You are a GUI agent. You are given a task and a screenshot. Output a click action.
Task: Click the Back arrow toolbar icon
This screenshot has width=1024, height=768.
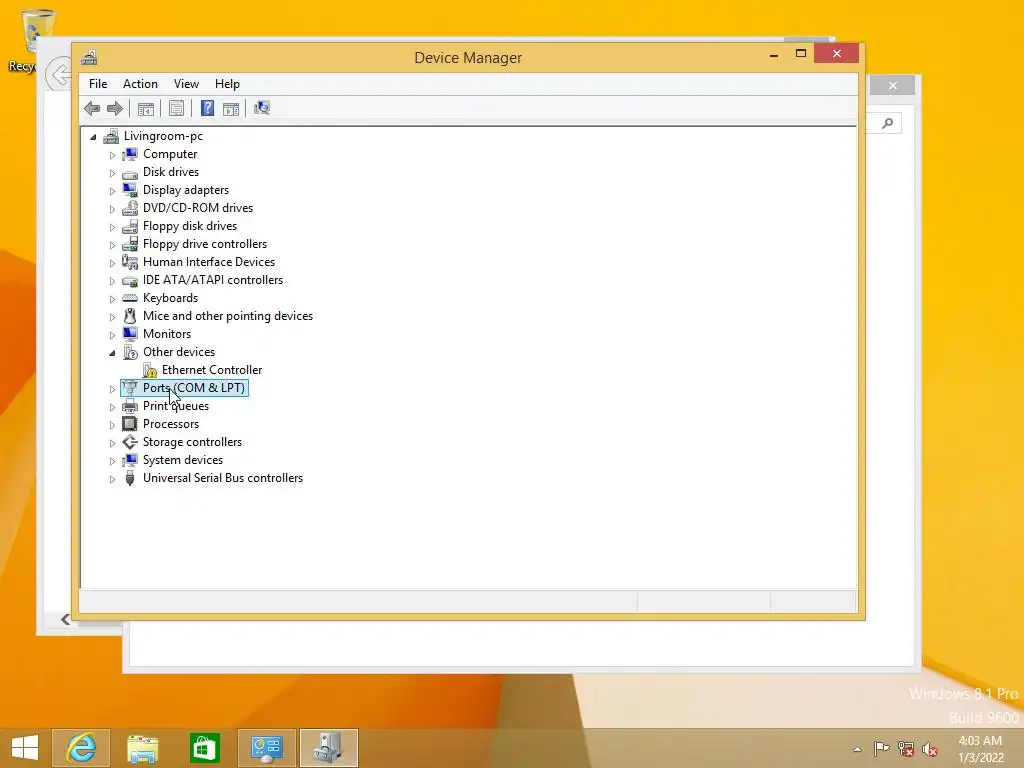(92, 108)
